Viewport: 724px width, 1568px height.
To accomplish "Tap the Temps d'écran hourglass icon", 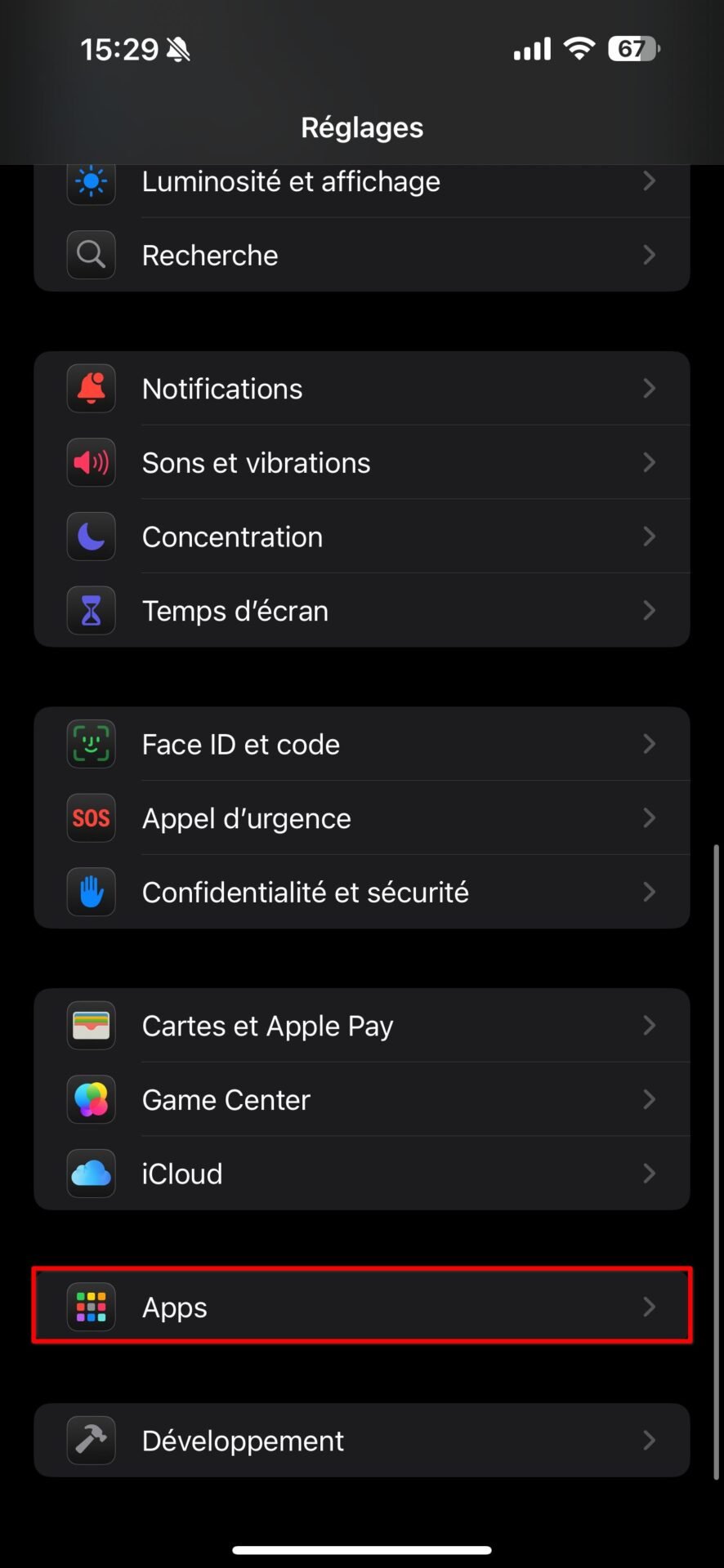I will coord(91,611).
